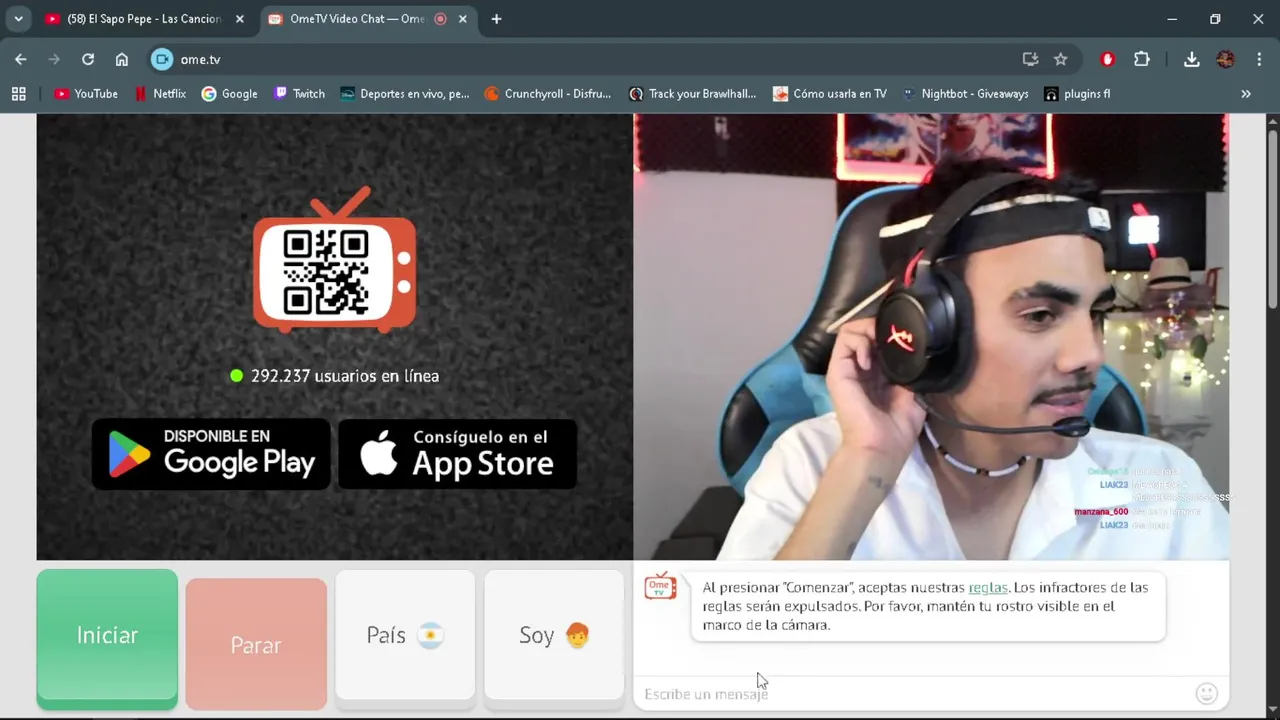Open the YouTube bookmark
The height and width of the screenshot is (720, 1280).
(86, 94)
